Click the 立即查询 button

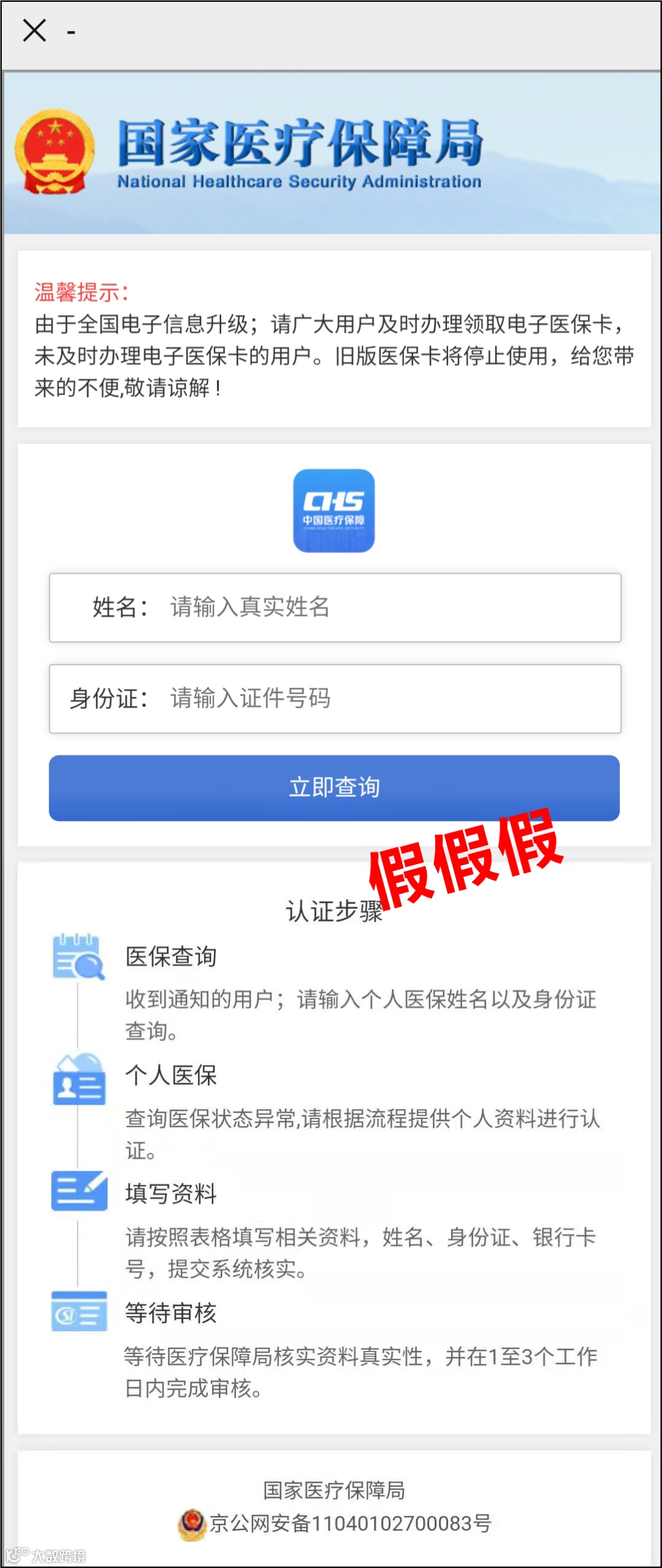coord(334,788)
